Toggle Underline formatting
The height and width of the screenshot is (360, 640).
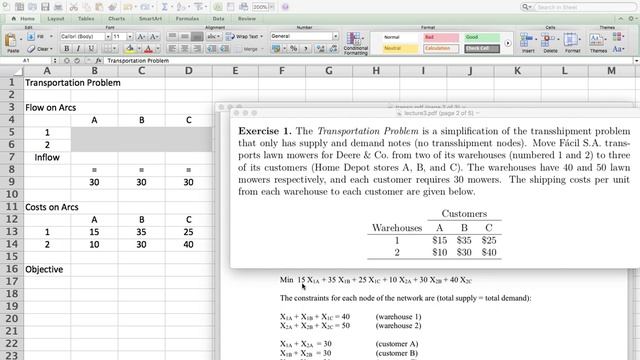pos(91,49)
